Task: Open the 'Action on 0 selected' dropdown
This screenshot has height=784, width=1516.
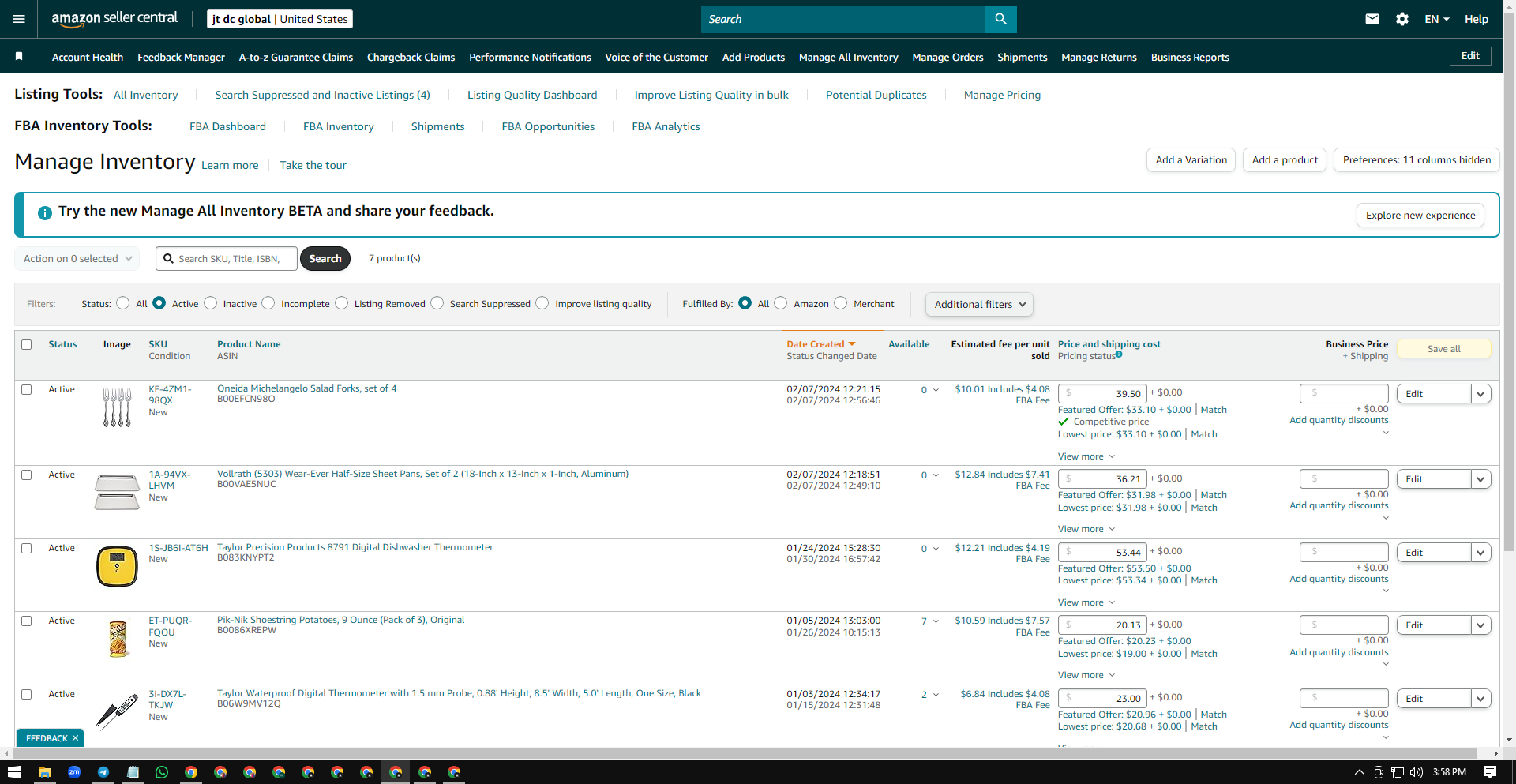Action: tap(77, 259)
